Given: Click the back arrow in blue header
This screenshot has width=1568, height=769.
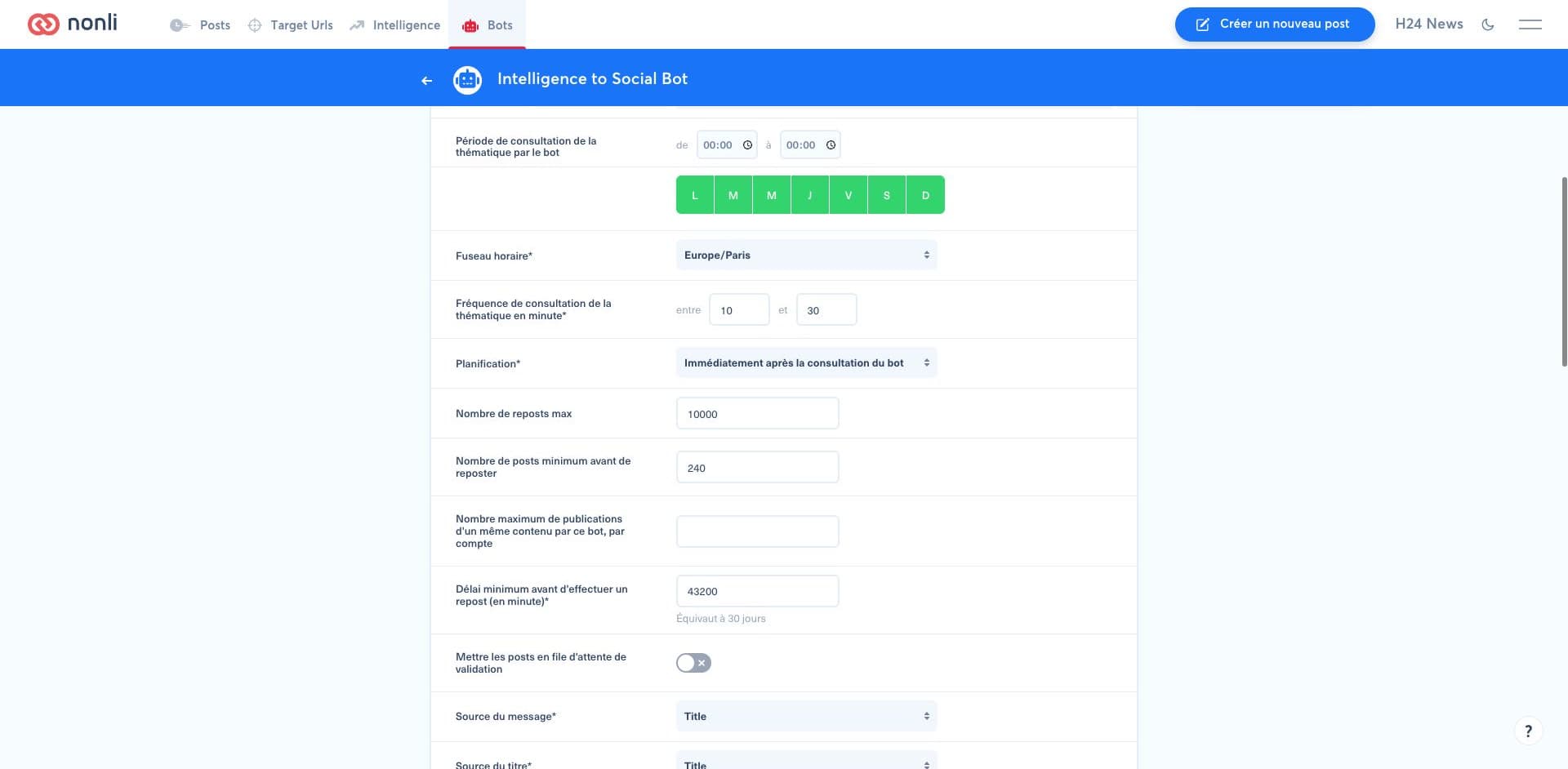Looking at the screenshot, I should pos(426,80).
